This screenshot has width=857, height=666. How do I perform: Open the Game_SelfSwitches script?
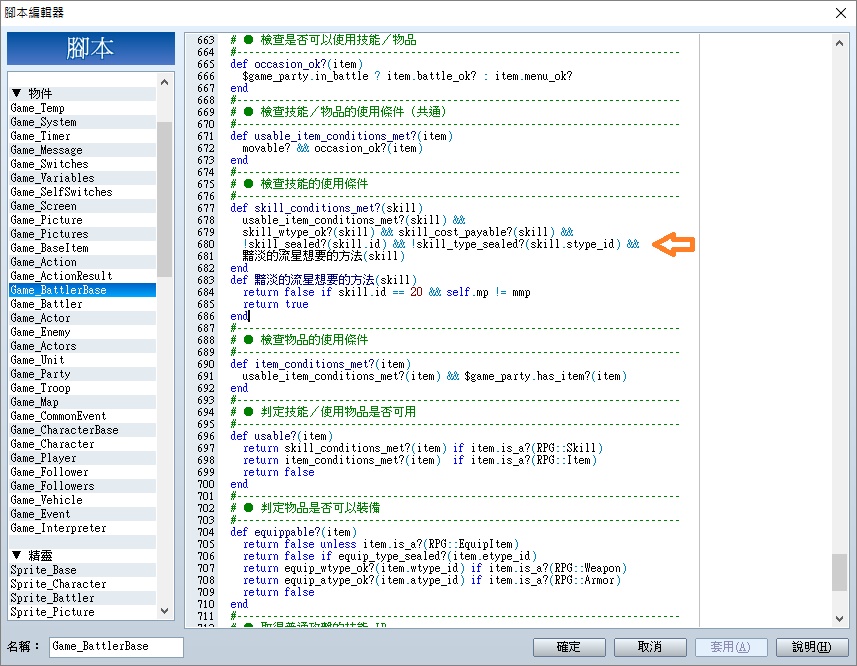pyautogui.click(x=83, y=192)
